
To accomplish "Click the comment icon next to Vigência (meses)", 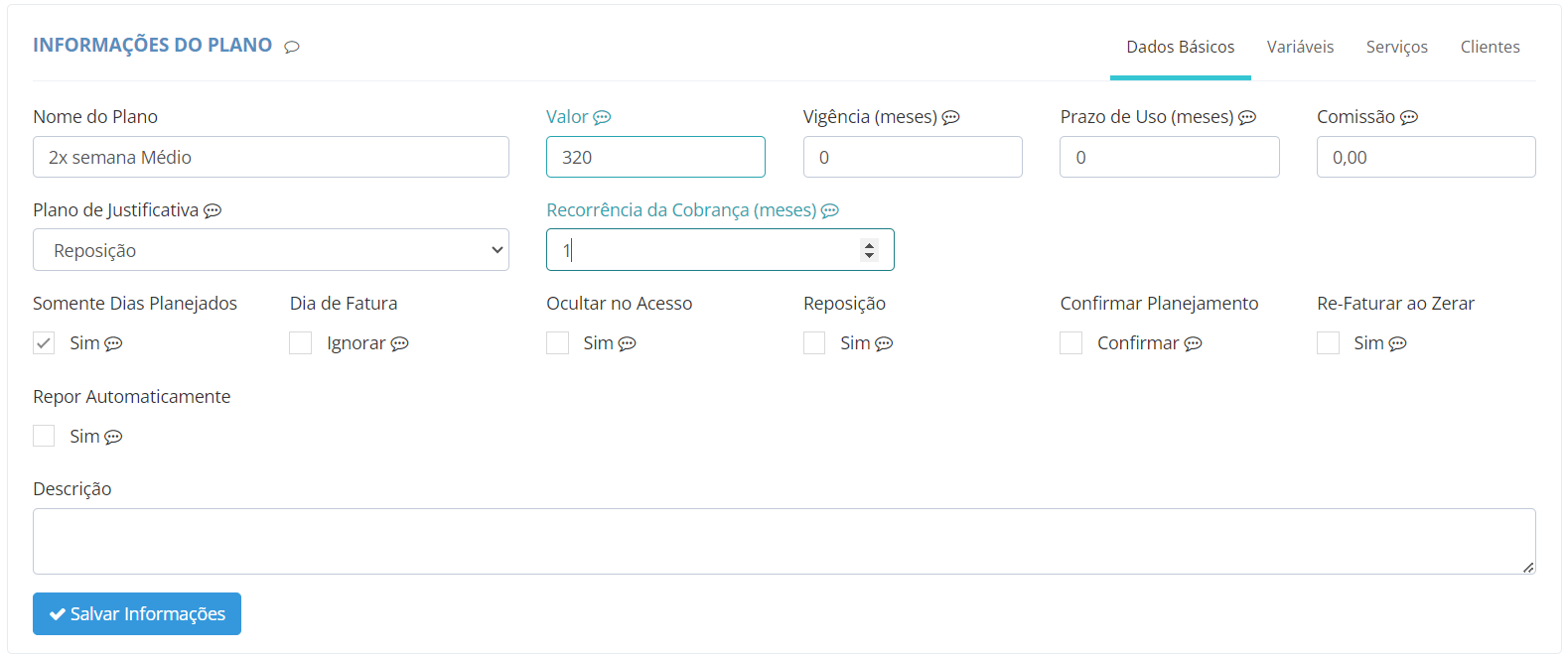I will [x=950, y=117].
